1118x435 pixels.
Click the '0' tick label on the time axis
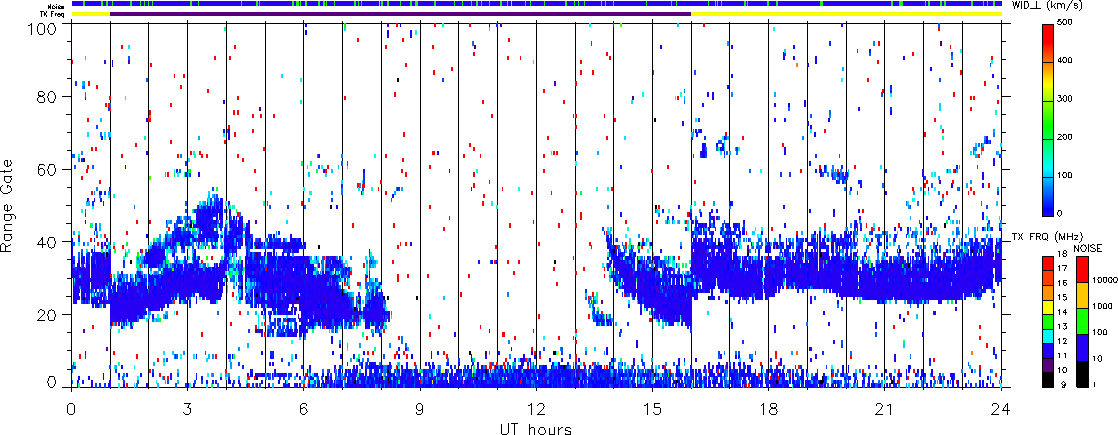tap(71, 411)
